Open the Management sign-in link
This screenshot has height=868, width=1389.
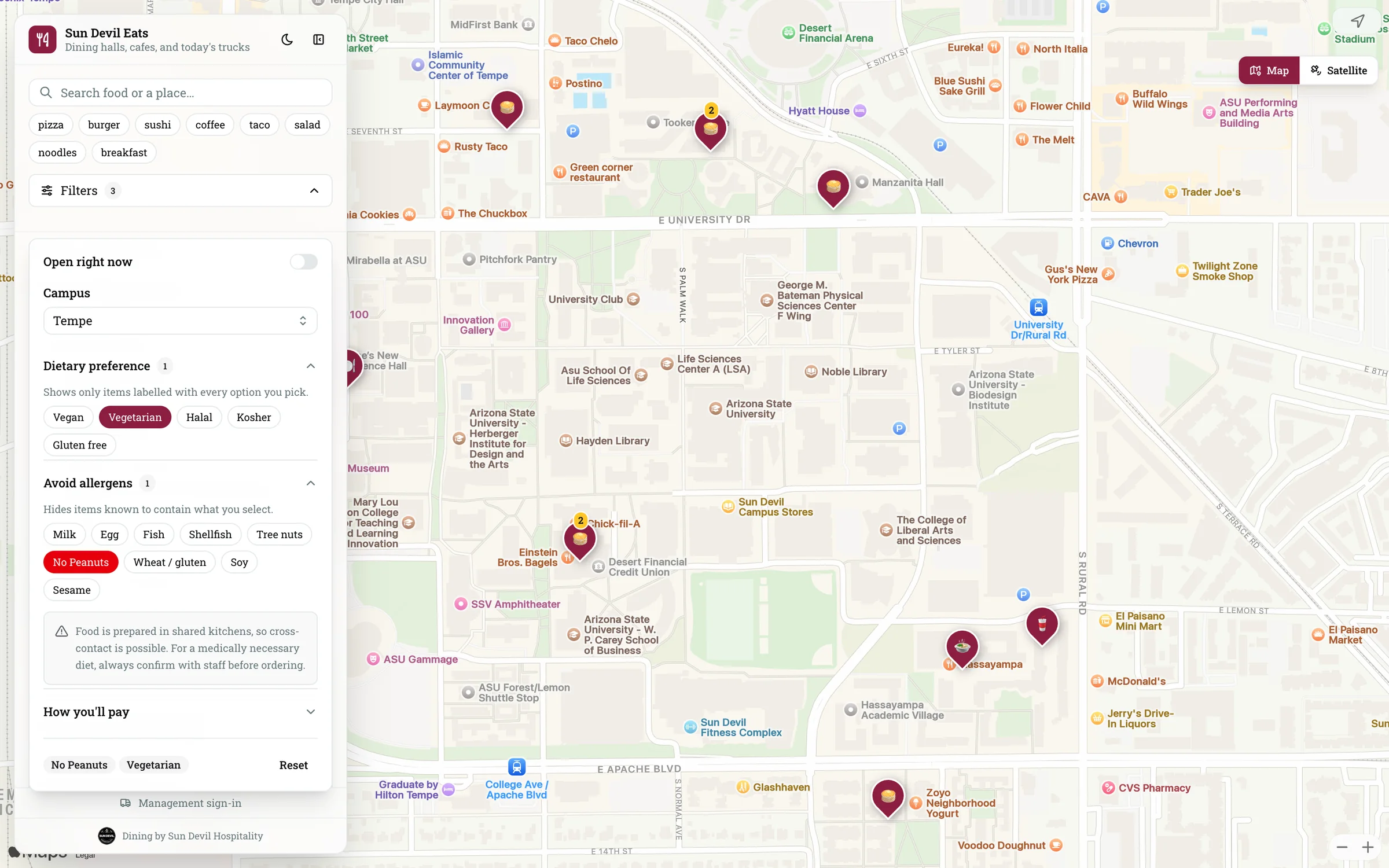[x=181, y=803]
